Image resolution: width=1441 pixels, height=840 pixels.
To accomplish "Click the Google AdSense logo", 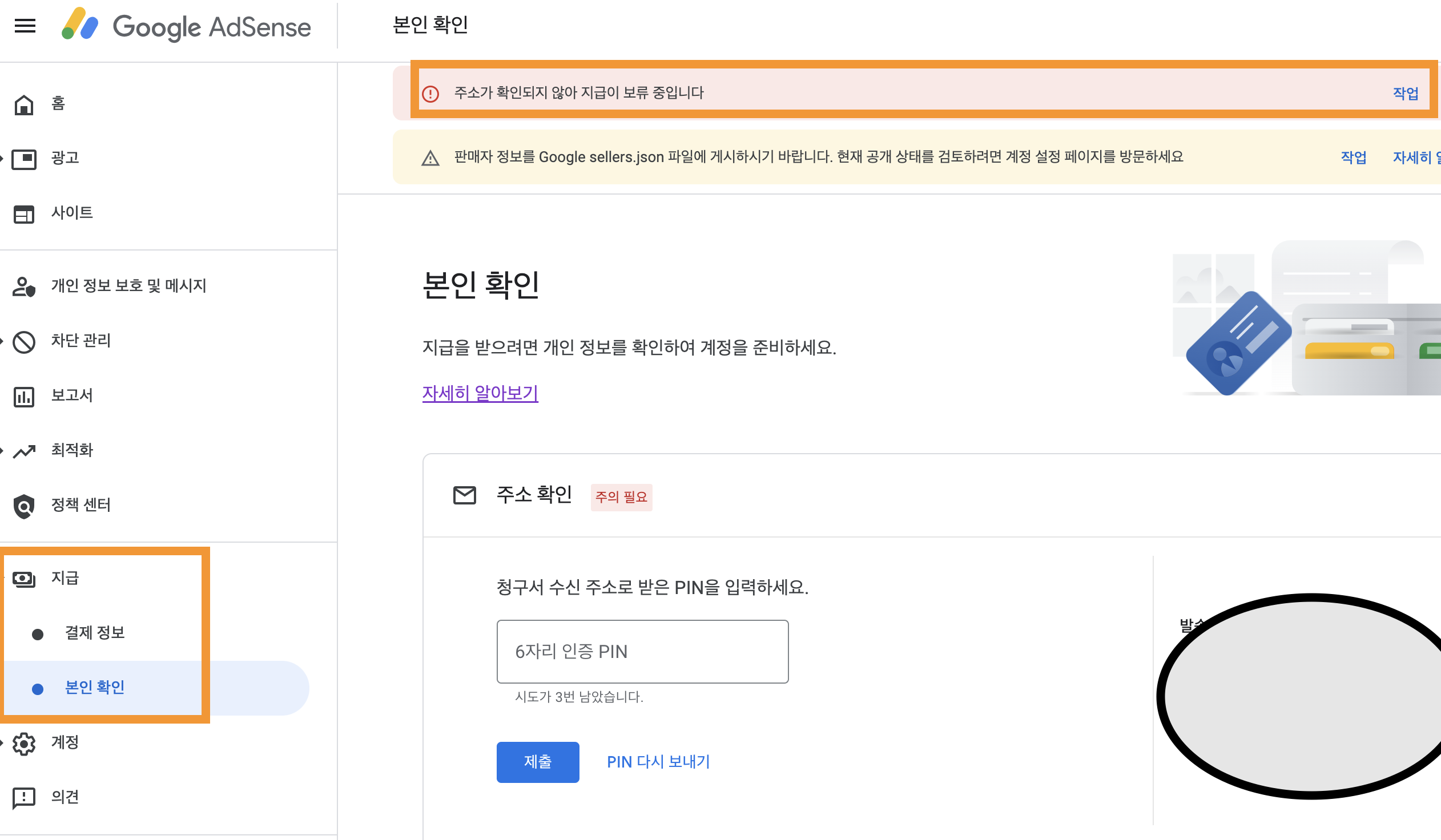I will tap(187, 26).
